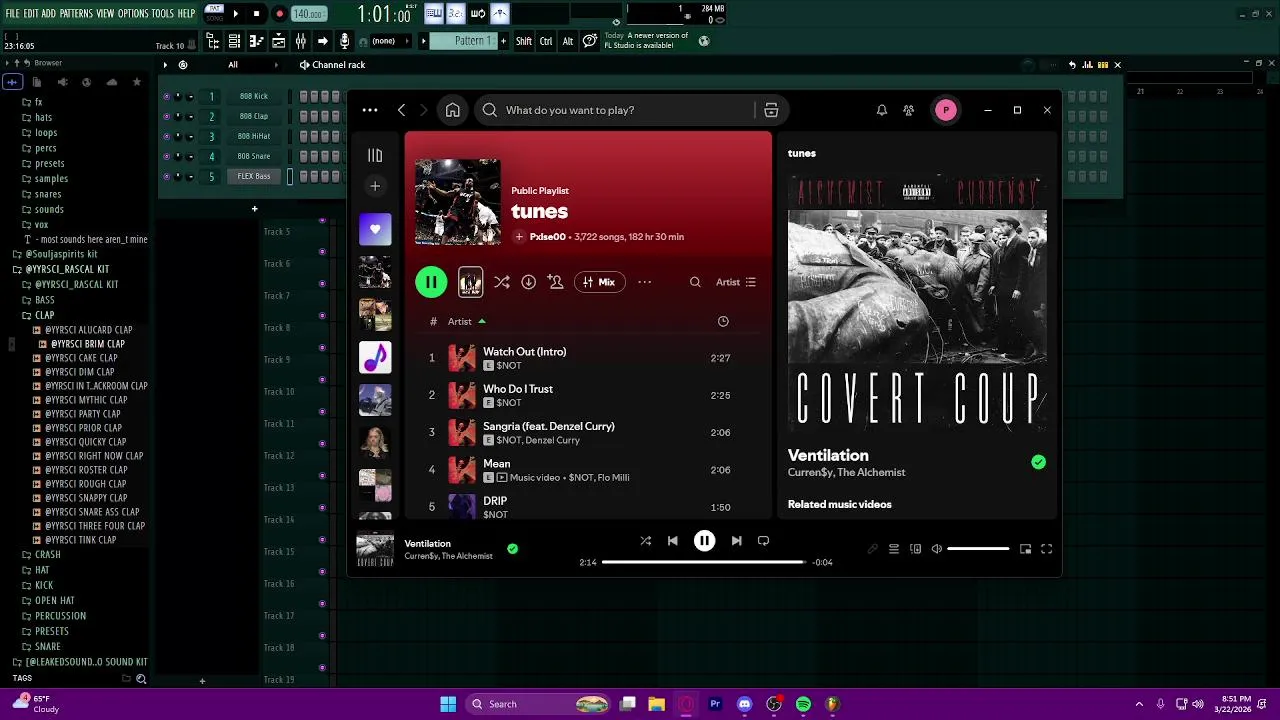
Task: Open FL Studio TOOLS menu
Action: pyautogui.click(x=163, y=14)
